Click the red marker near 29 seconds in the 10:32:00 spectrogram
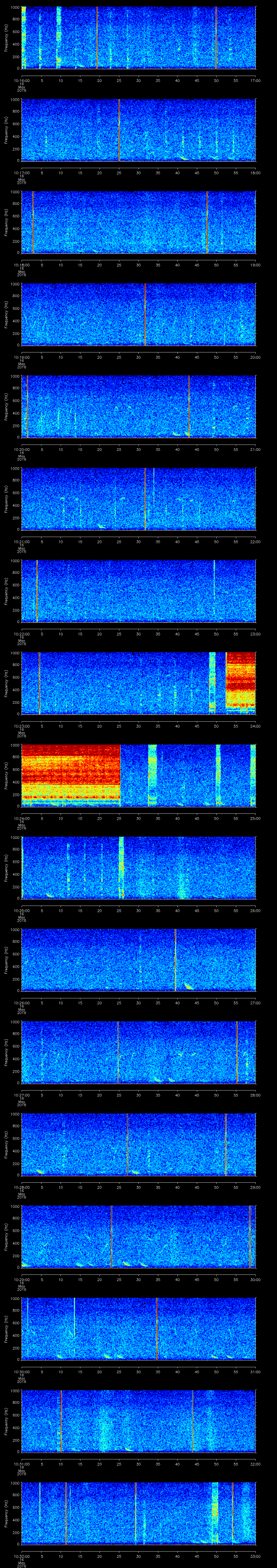The image size is (277, 1568). pos(135,1513)
